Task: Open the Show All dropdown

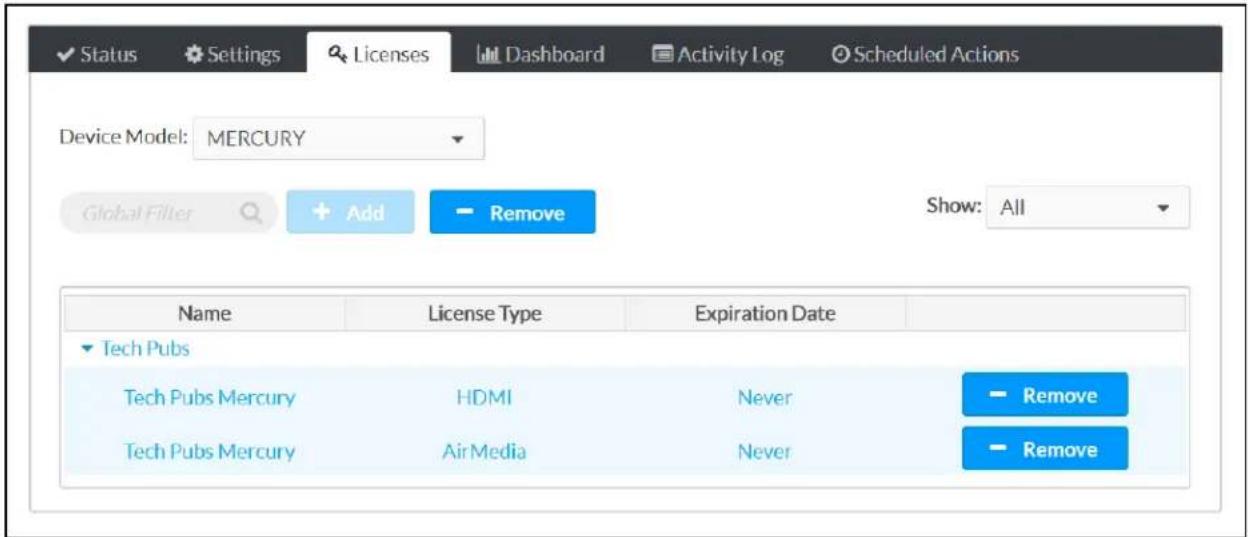Action: pyautogui.click(x=1088, y=208)
